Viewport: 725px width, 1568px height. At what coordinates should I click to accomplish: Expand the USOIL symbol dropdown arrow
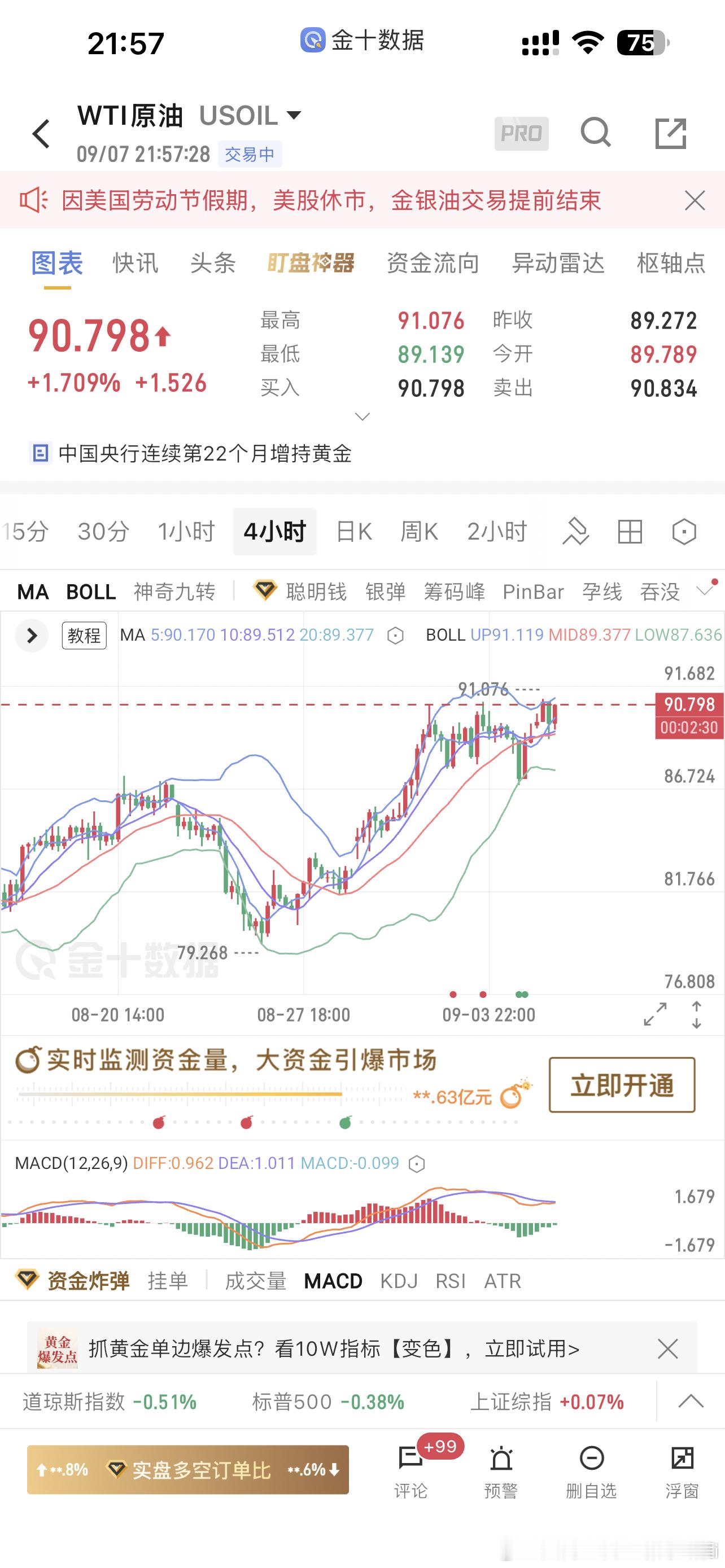(x=294, y=115)
